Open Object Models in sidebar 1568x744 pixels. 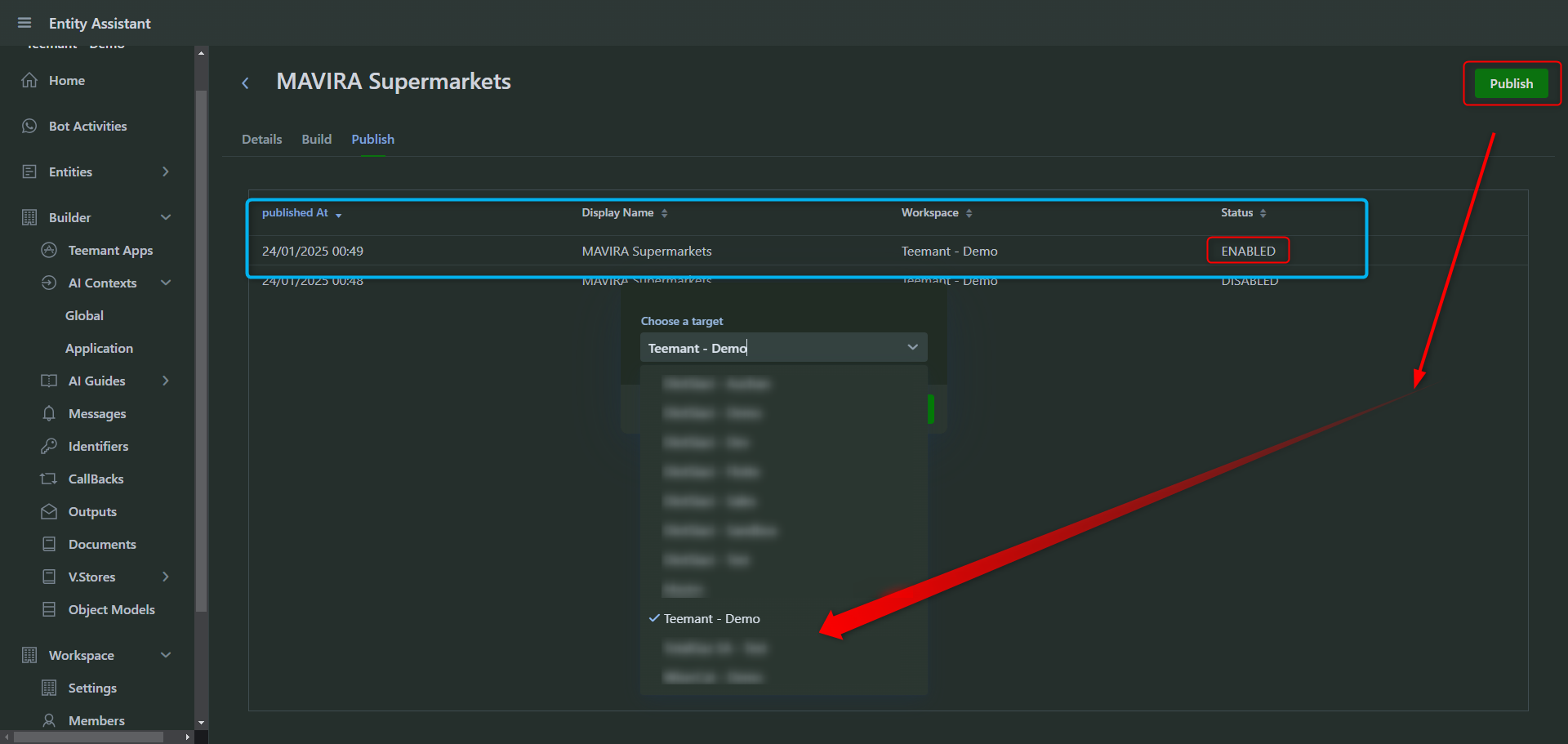point(111,609)
